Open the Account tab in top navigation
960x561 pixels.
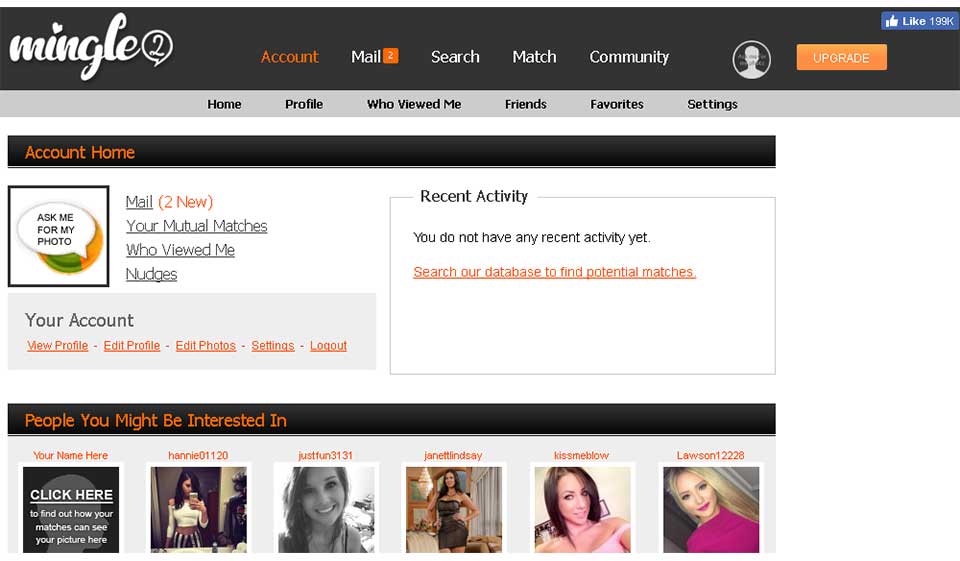(x=289, y=57)
